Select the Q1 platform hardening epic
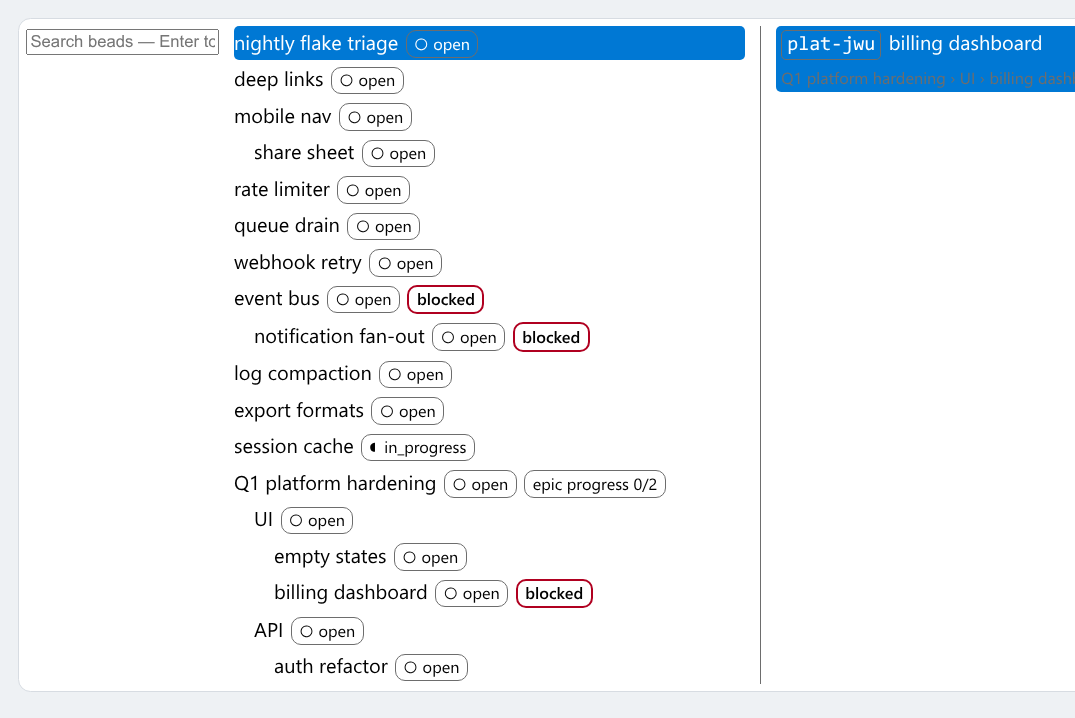 [x=335, y=484]
